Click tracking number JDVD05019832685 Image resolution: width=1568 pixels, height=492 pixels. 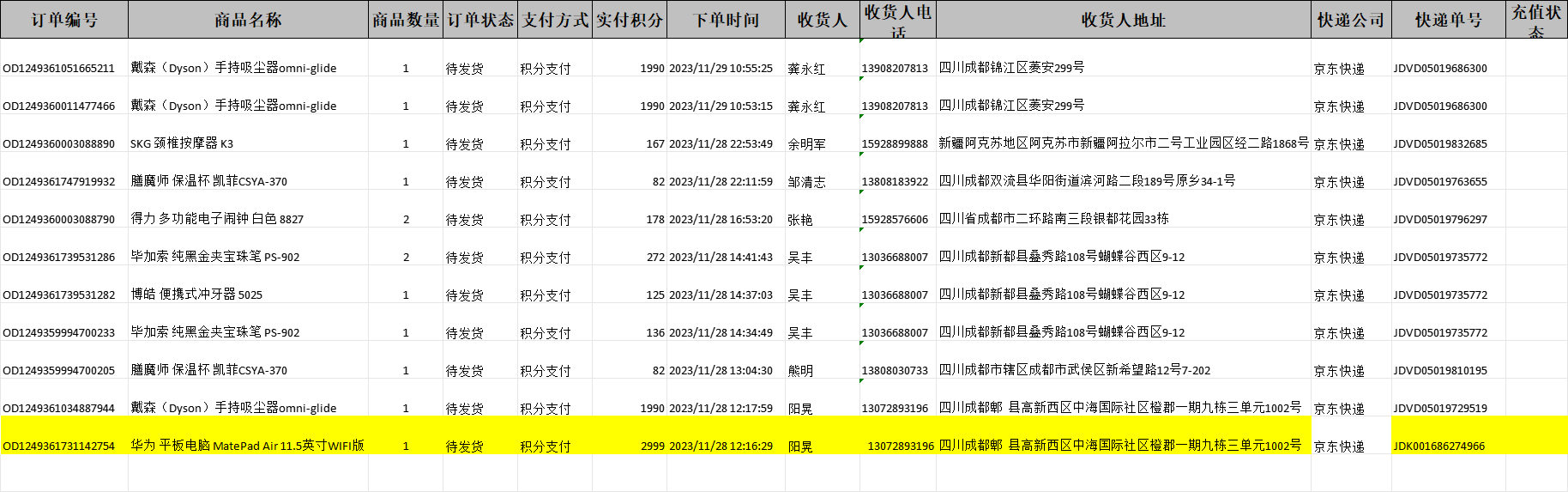1440,144
